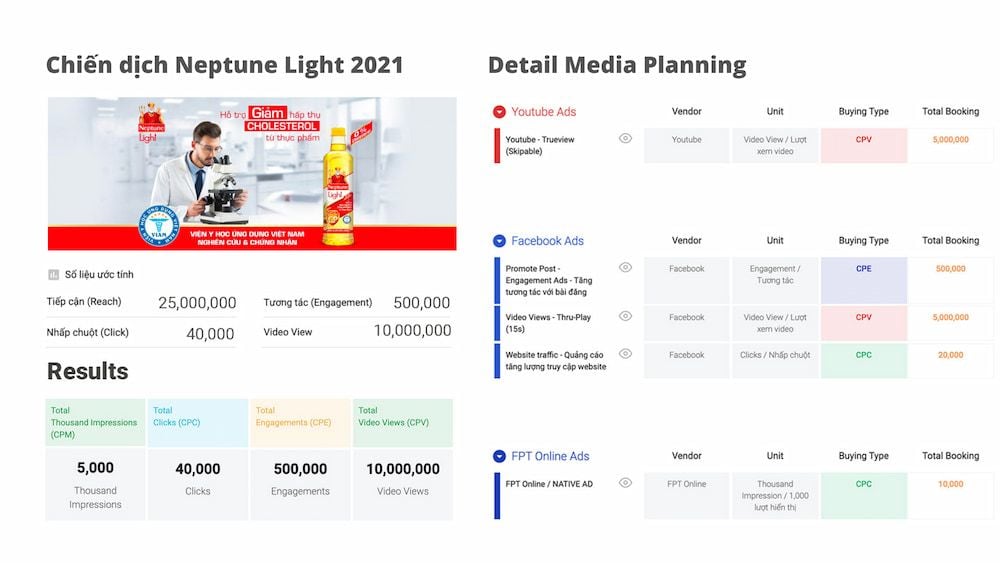This screenshot has width=1000, height=563.
Task: Click the blue CPE buying type cell
Action: (x=864, y=280)
